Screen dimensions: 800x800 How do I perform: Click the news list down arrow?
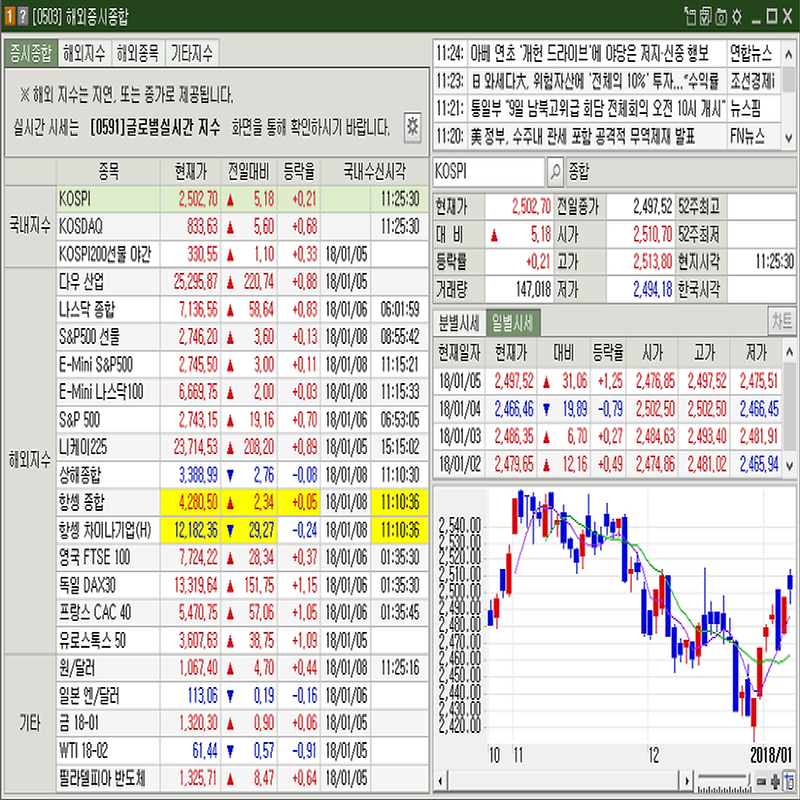point(789,138)
